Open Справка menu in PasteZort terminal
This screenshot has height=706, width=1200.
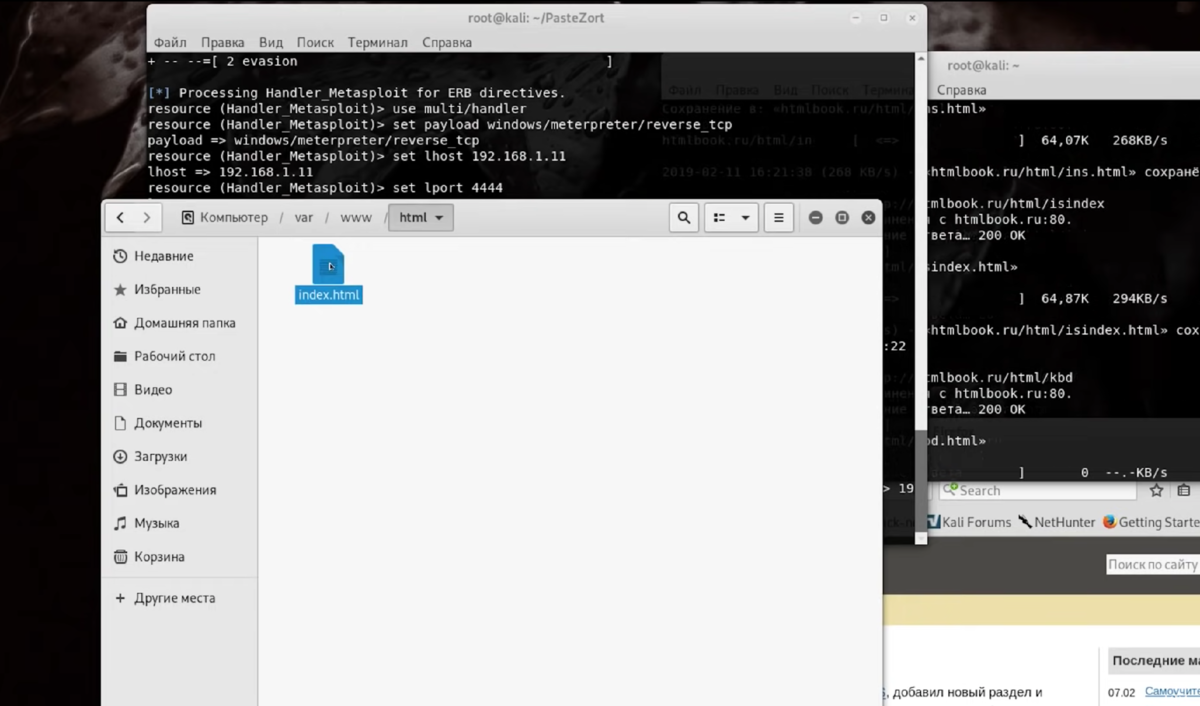tap(447, 43)
